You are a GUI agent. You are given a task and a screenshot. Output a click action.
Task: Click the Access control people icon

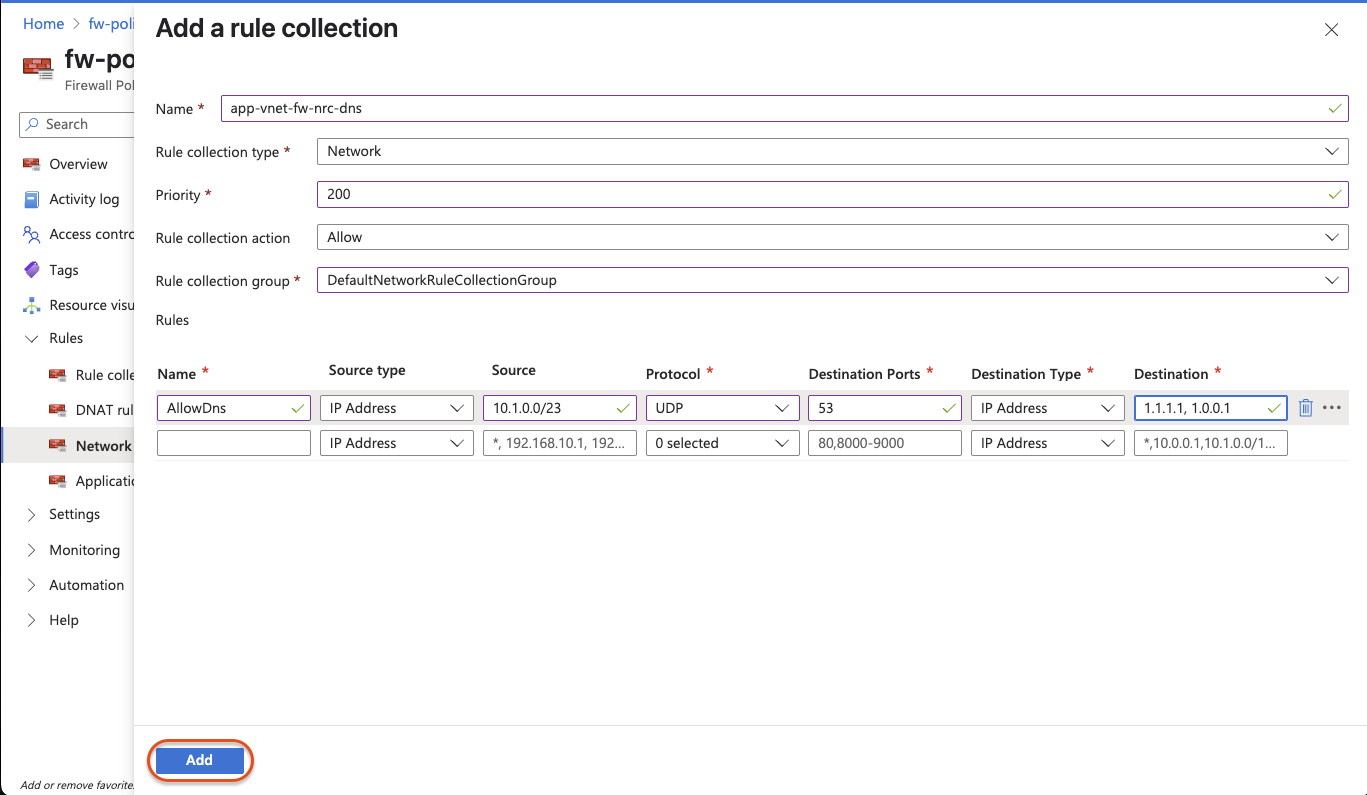[x=32, y=234]
